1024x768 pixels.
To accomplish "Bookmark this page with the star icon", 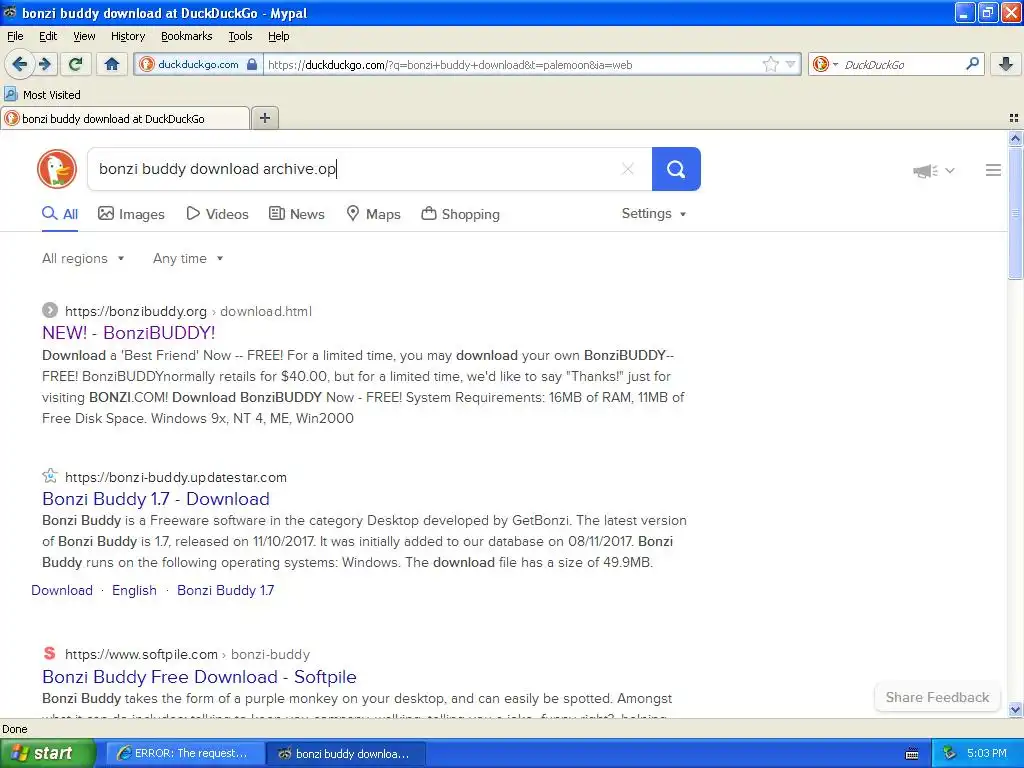I will tap(771, 64).
